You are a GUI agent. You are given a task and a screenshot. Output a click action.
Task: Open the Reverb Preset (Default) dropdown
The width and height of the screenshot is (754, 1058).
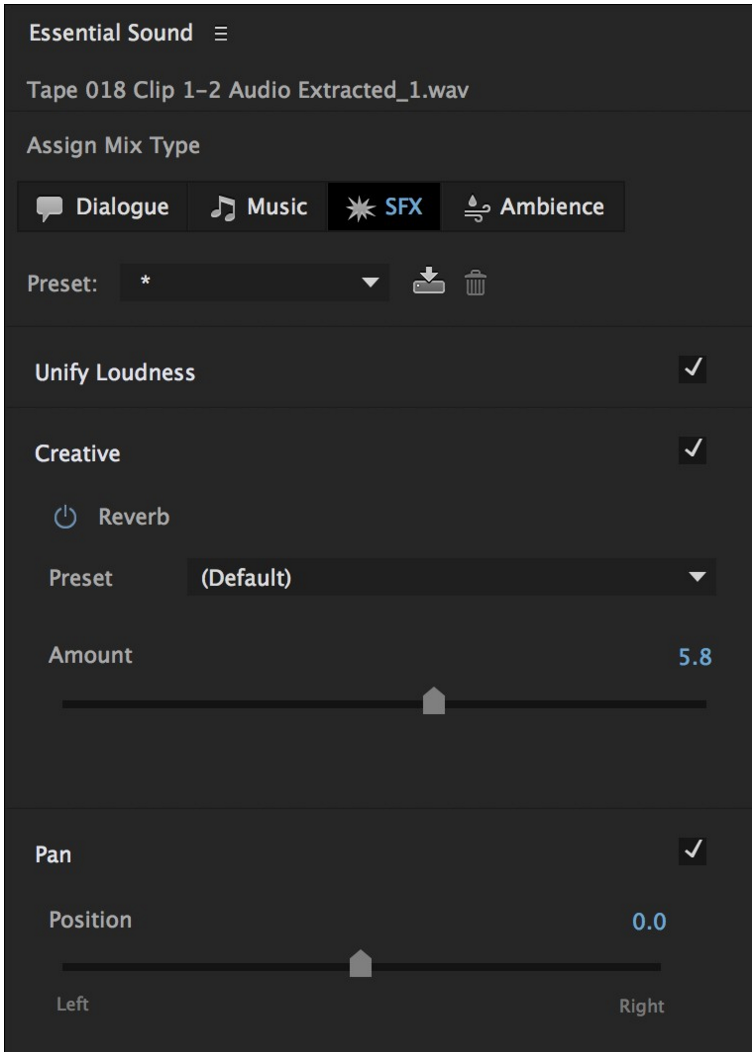pyautogui.click(x=450, y=578)
